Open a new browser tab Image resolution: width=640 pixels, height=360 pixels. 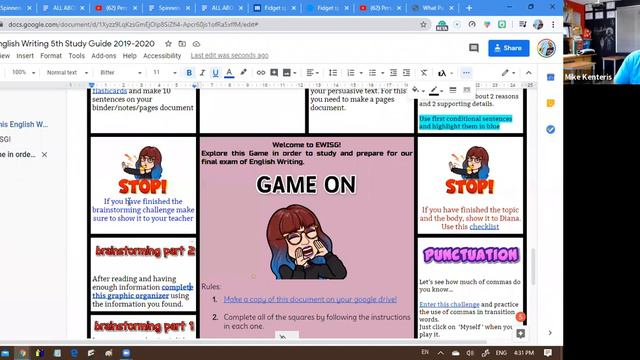tap(469, 8)
